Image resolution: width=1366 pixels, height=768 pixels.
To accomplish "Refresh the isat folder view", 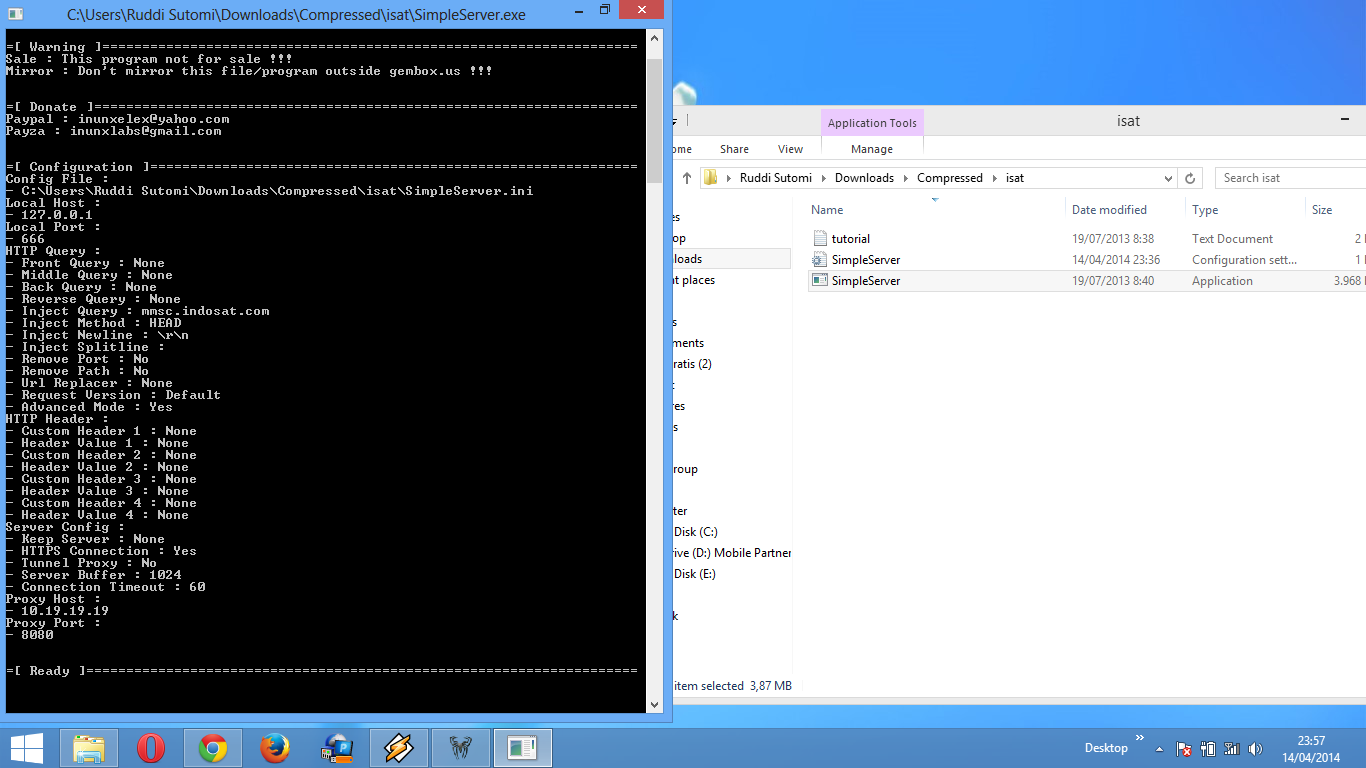I will (x=1190, y=178).
